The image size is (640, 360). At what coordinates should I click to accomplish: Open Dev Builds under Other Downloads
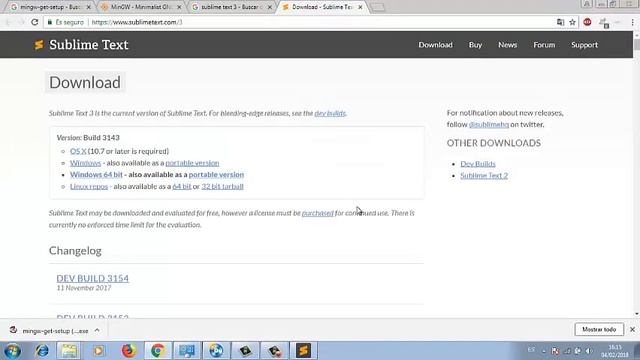coord(478,164)
